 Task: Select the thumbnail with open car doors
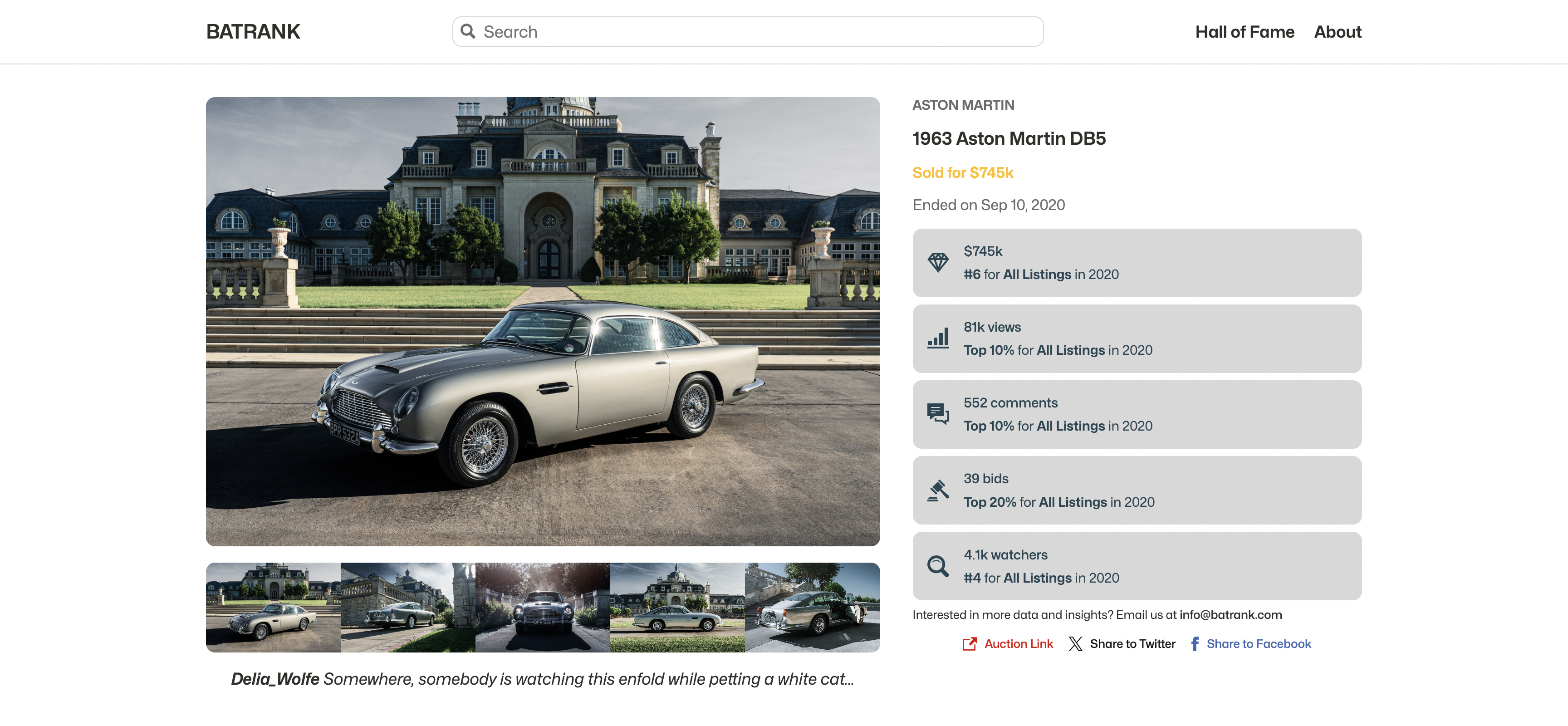click(812, 607)
